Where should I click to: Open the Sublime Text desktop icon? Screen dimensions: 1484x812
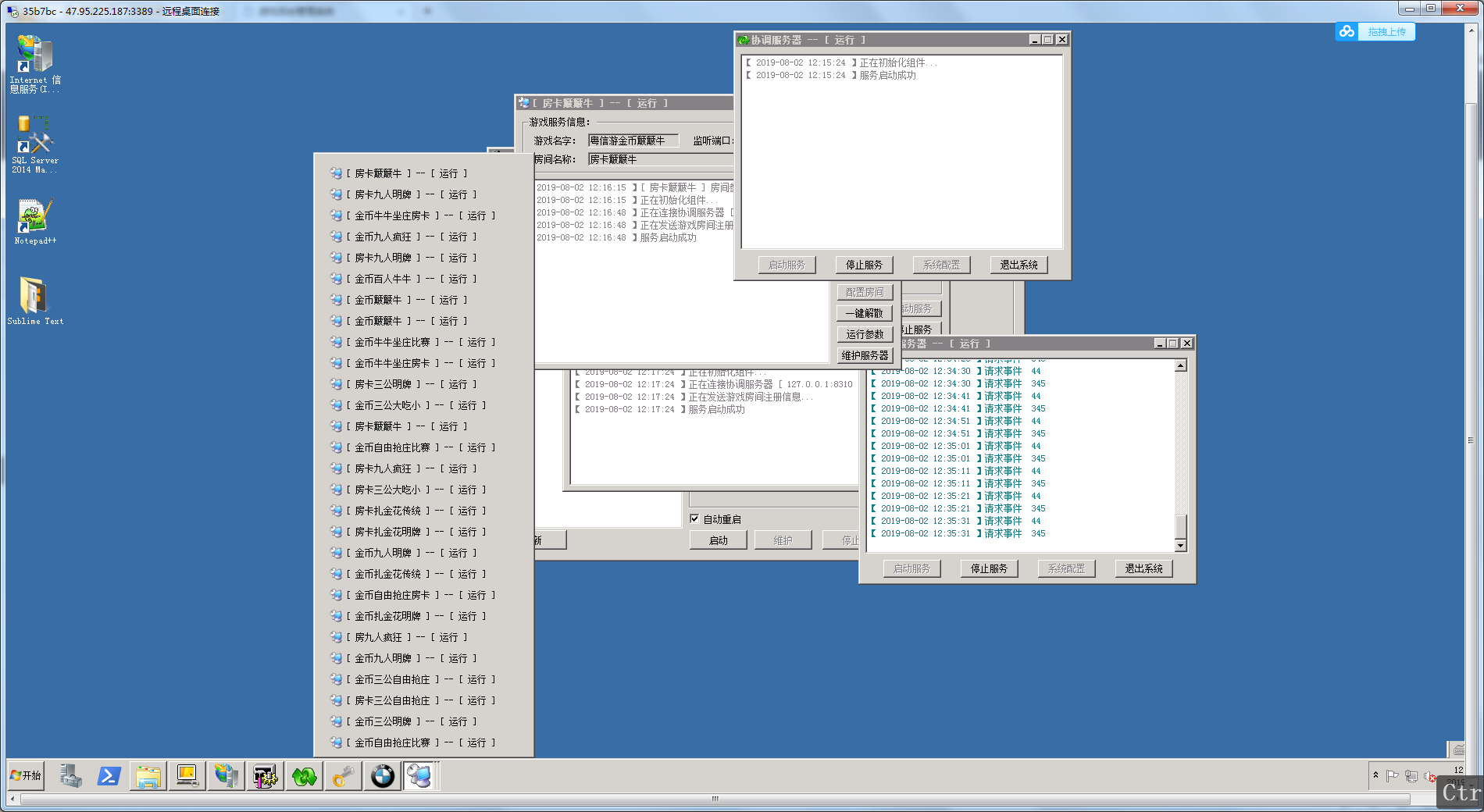click(34, 300)
